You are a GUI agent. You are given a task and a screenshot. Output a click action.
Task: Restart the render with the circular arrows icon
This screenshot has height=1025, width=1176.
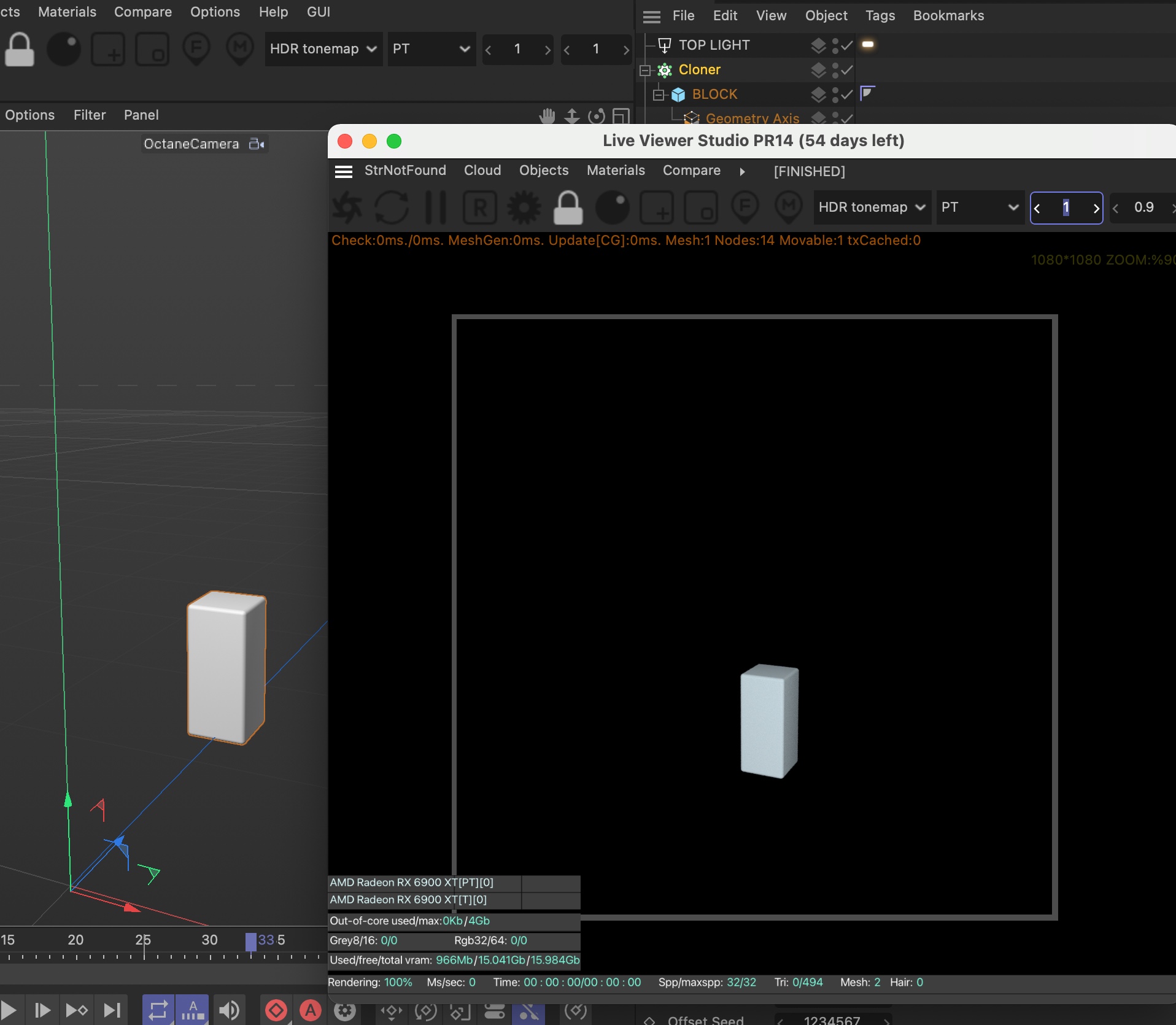tap(392, 207)
